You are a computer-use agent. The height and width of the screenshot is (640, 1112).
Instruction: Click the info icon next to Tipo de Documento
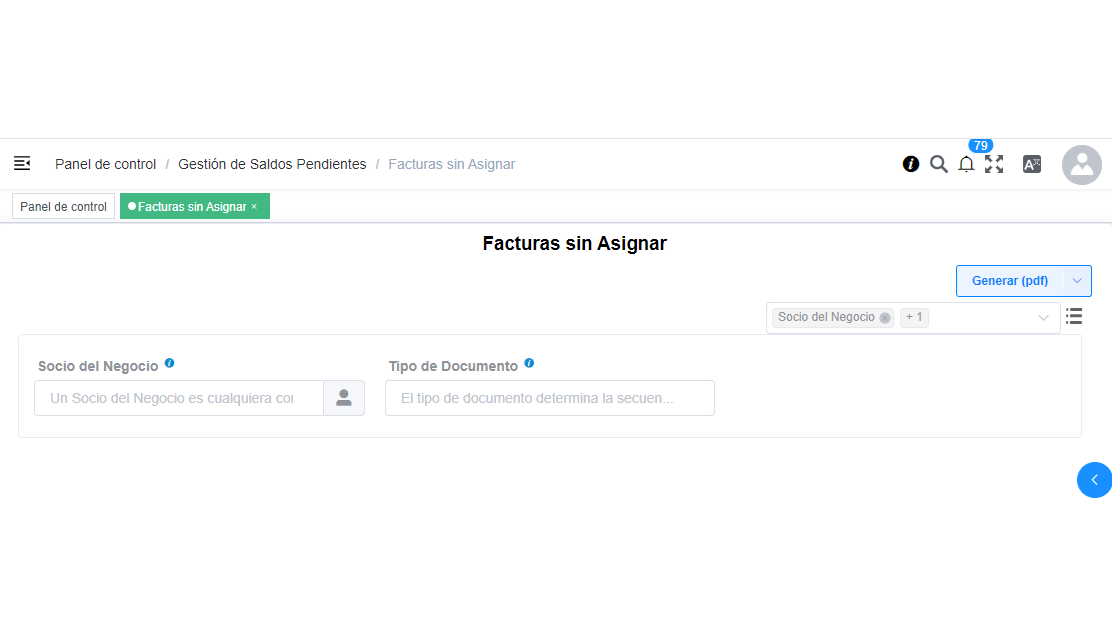pos(528,363)
